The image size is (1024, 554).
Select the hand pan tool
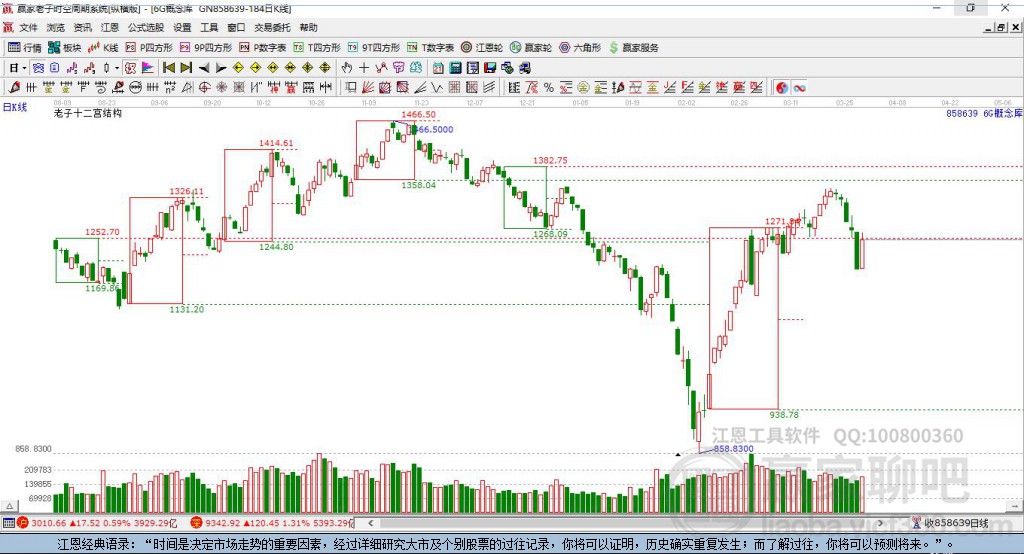click(x=346, y=68)
